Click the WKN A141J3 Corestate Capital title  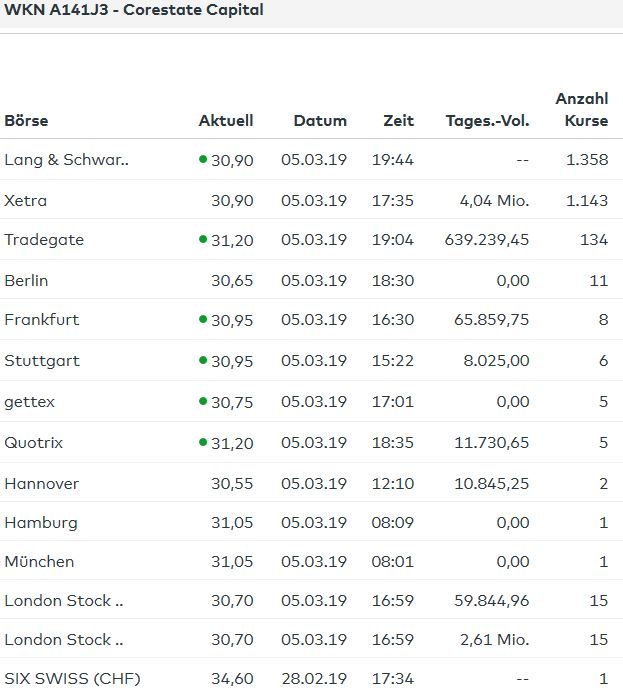134,10
